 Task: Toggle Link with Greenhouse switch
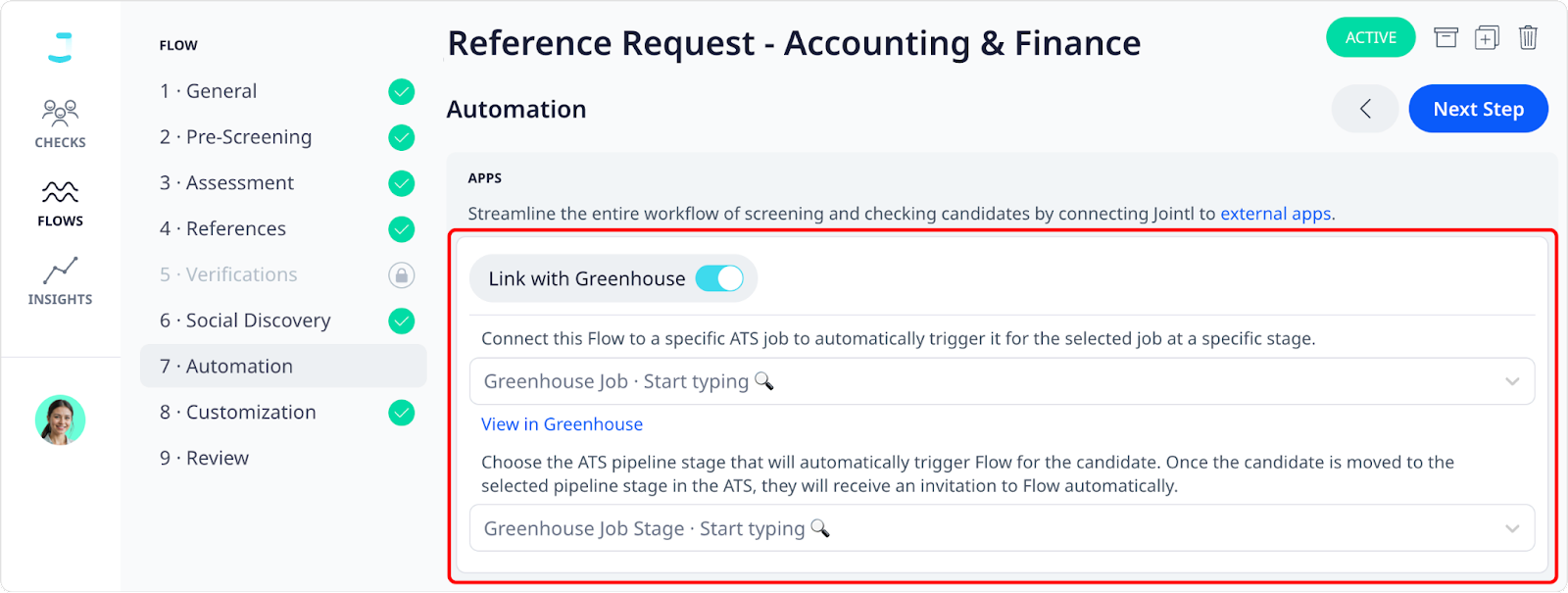coord(719,279)
